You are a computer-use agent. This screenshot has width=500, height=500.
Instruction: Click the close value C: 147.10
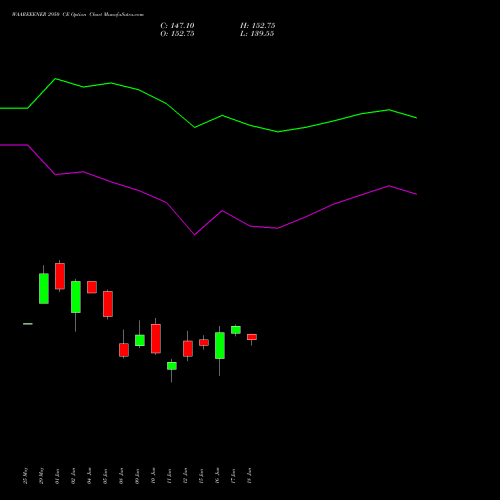[177, 26]
